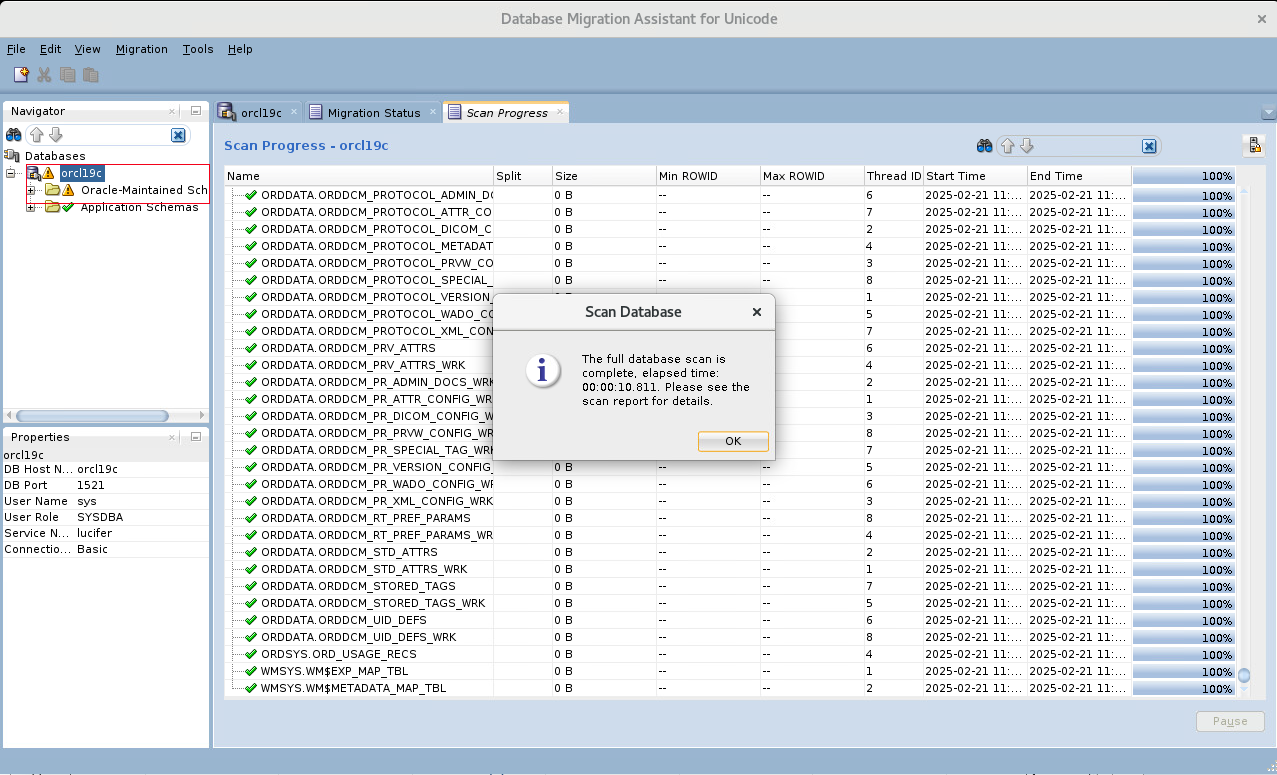Screen dimensions: 1277x775
Task: Click the scan table vertical scrollbar thumb
Action: 1244,675
